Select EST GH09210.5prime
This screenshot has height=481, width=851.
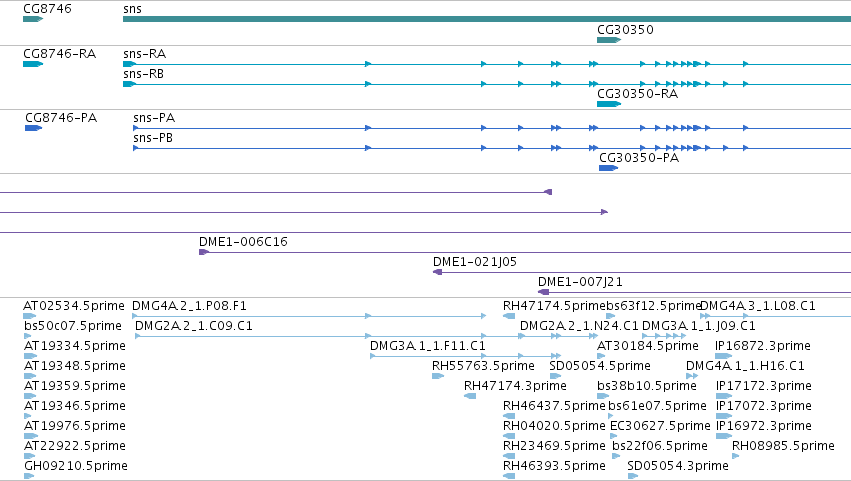[x=29, y=476]
